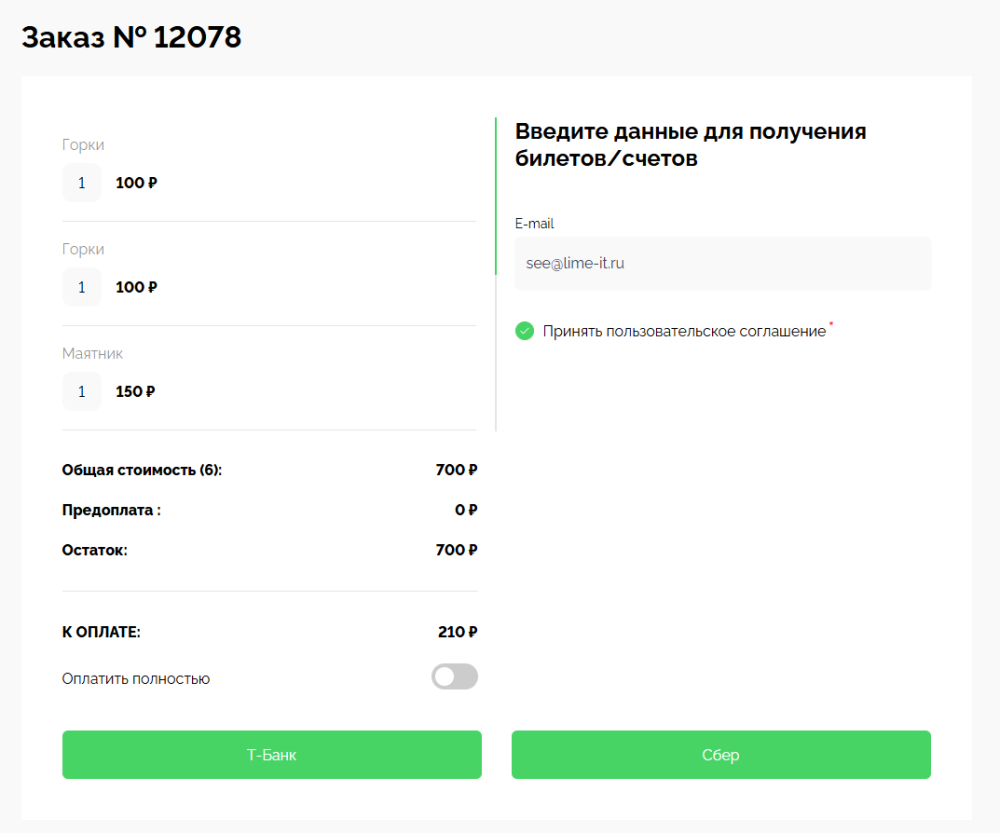
Task: Click the red required asterisk near agreement
Action: pos(831,325)
